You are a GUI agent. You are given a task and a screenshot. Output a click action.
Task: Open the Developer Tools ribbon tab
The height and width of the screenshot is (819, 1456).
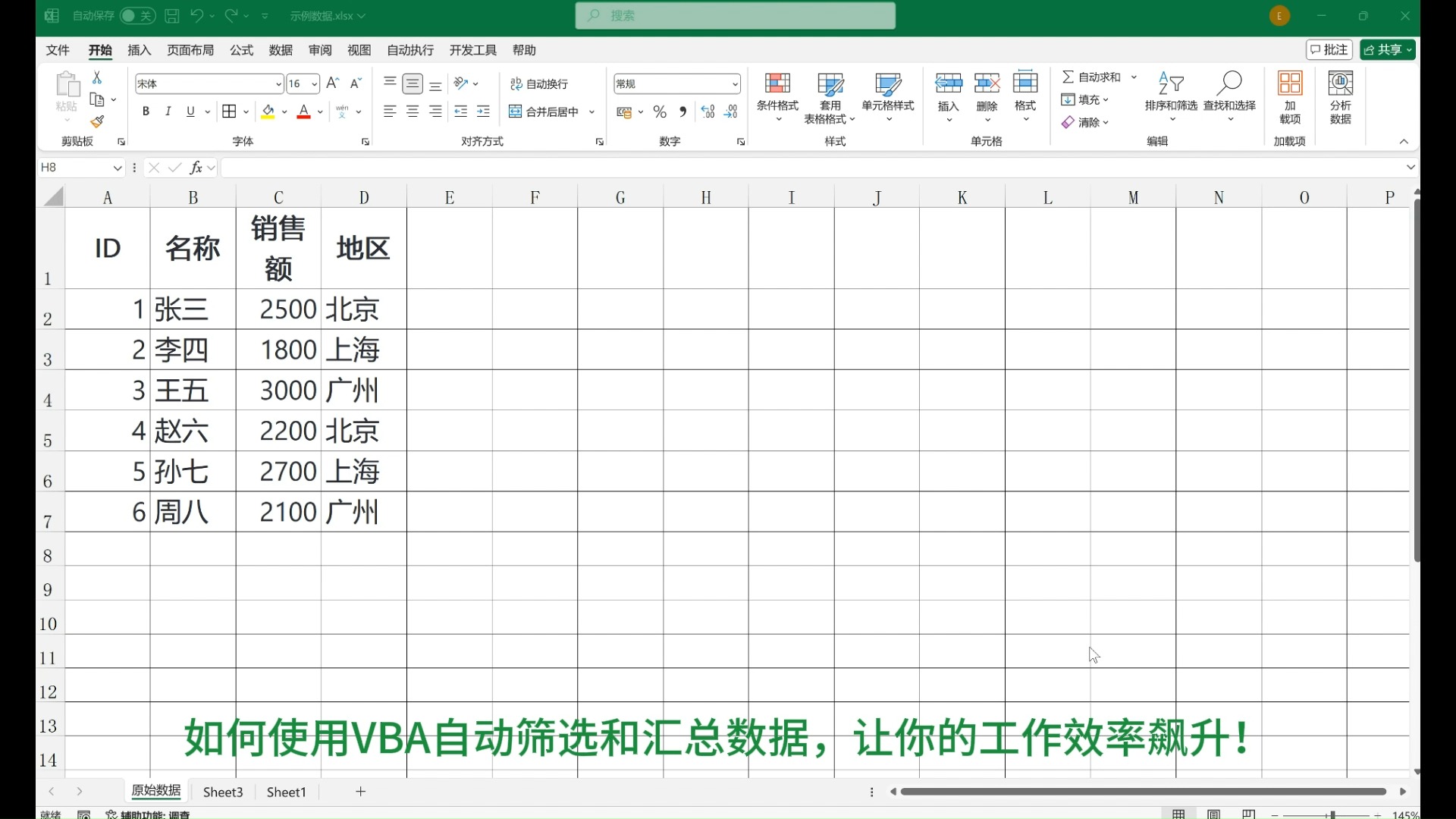click(x=472, y=50)
